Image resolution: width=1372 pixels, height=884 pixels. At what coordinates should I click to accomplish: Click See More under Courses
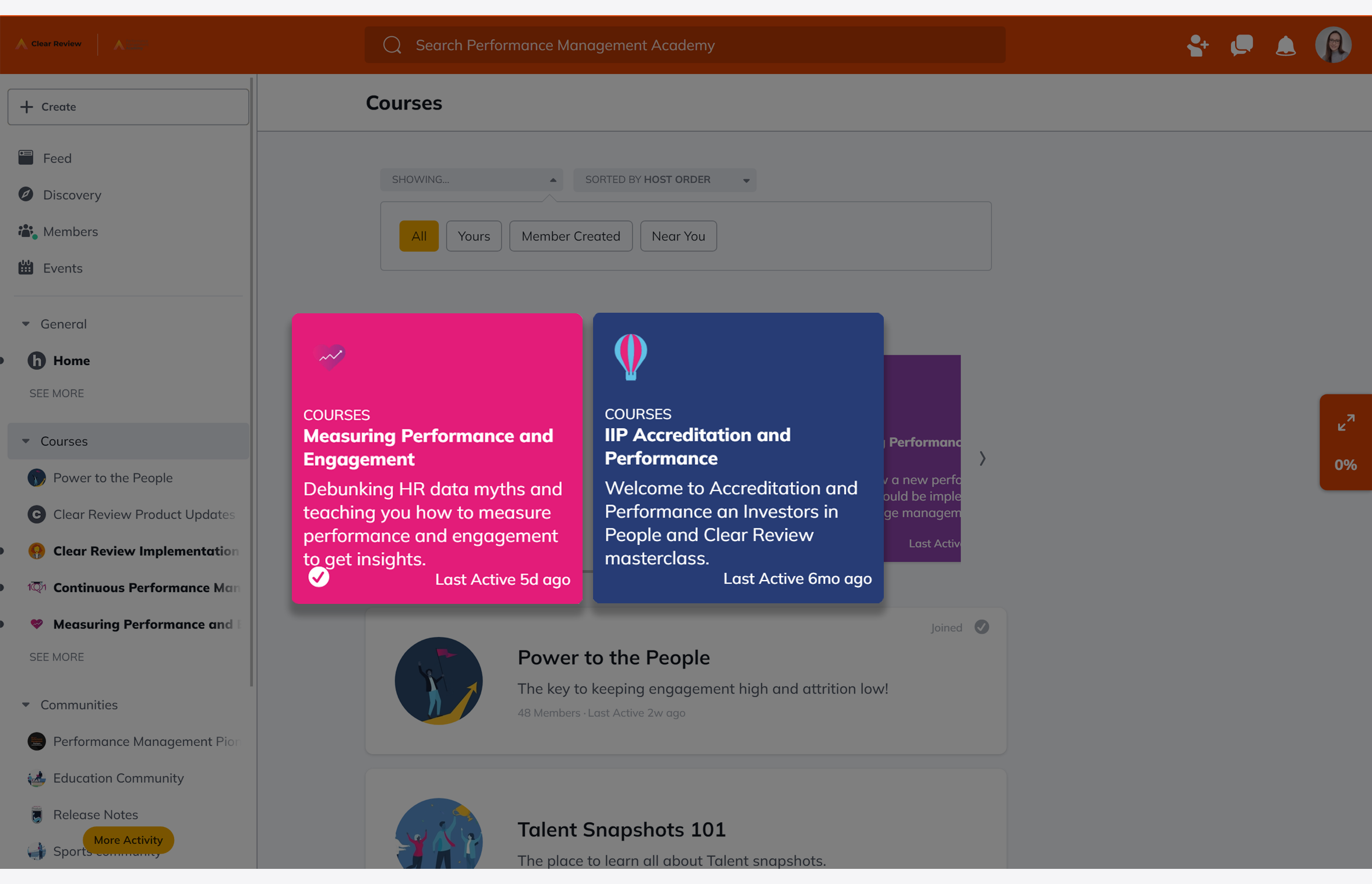(57, 657)
